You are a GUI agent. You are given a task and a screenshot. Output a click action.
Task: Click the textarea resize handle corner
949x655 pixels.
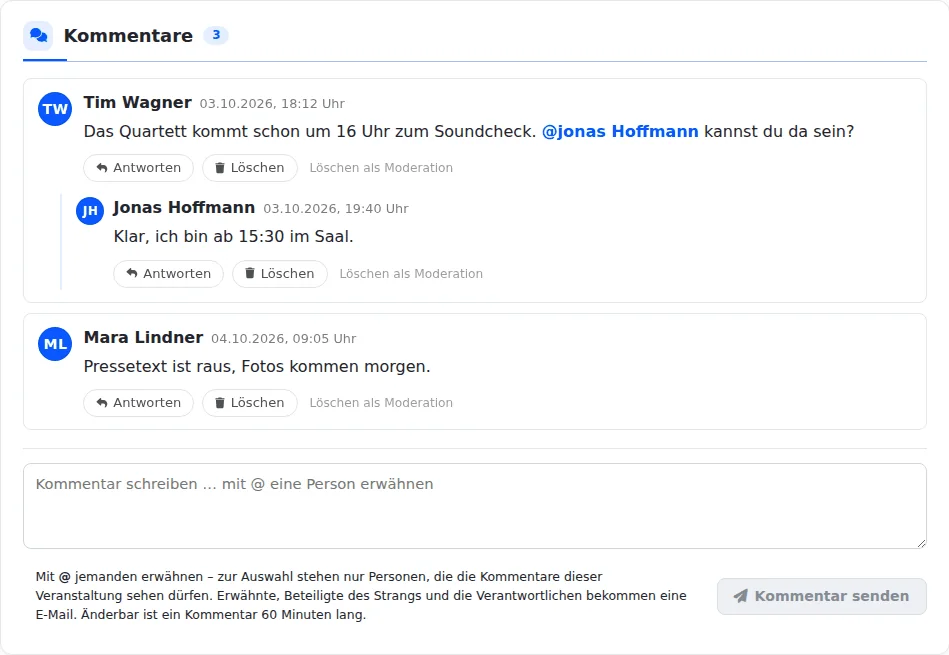coord(921,544)
